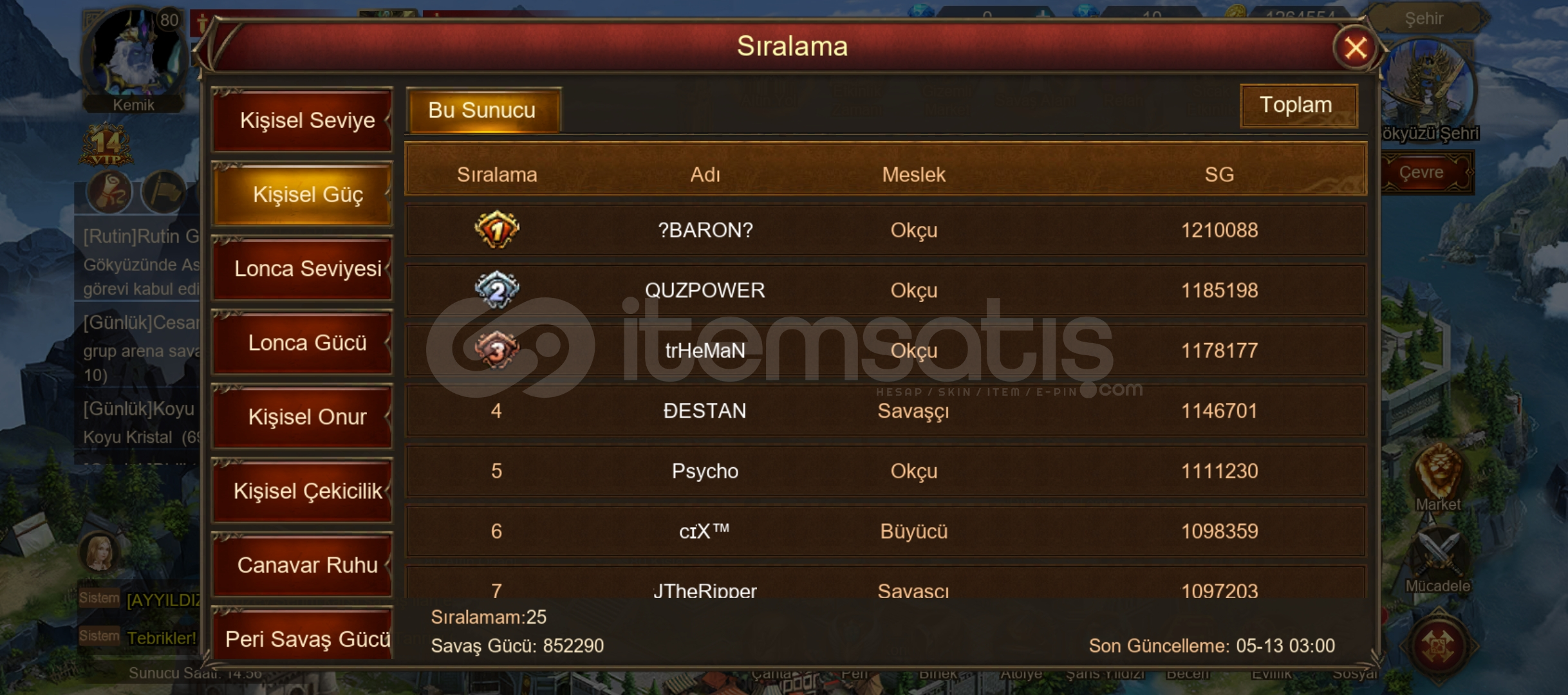This screenshot has width=1568, height=695.
Task: Select the rank 2 silver medal
Action: click(496, 290)
